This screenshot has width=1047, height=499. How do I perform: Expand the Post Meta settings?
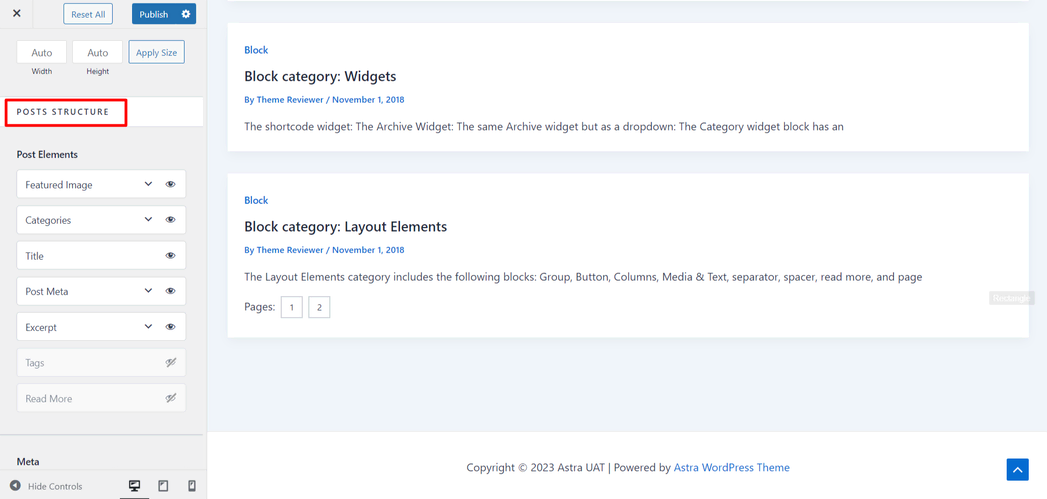coord(148,291)
